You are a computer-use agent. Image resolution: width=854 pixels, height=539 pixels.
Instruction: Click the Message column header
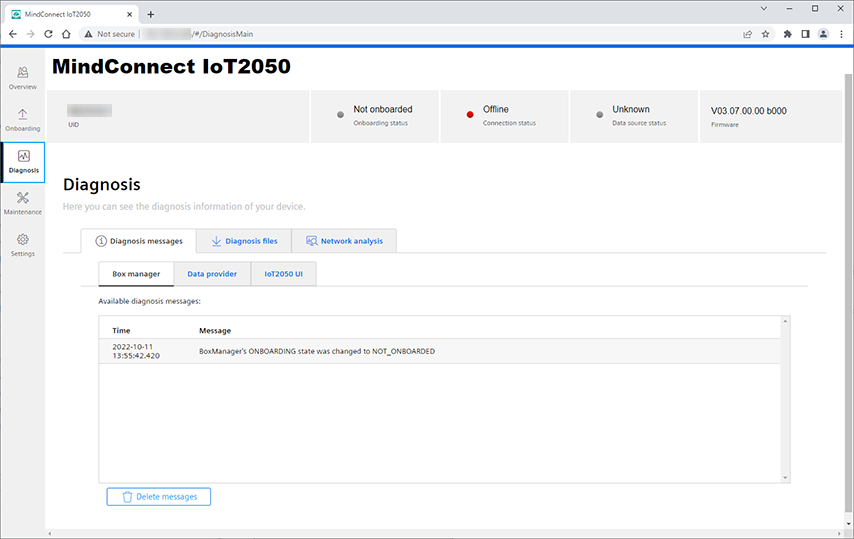[x=215, y=330]
